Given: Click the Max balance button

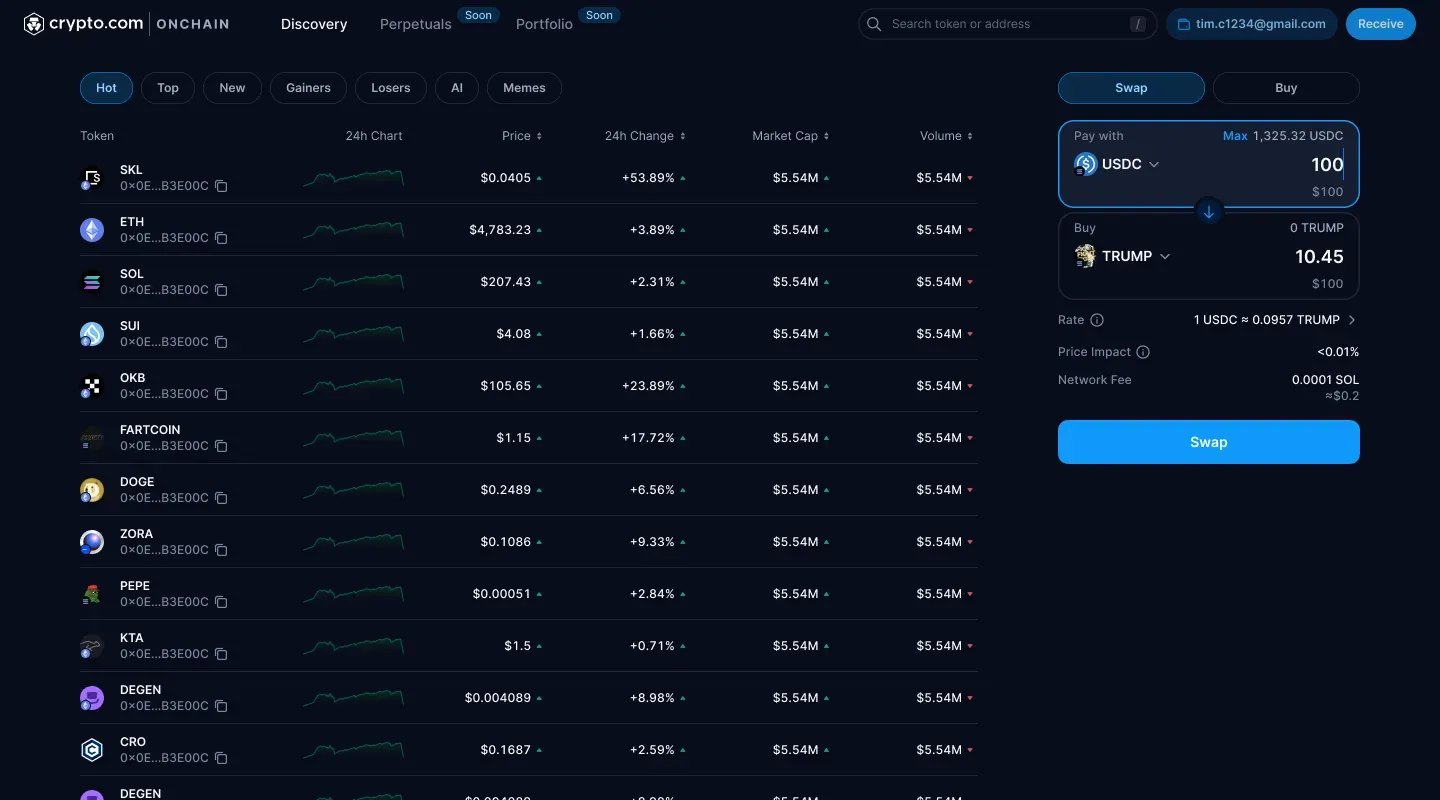Looking at the screenshot, I should click(x=1236, y=135).
